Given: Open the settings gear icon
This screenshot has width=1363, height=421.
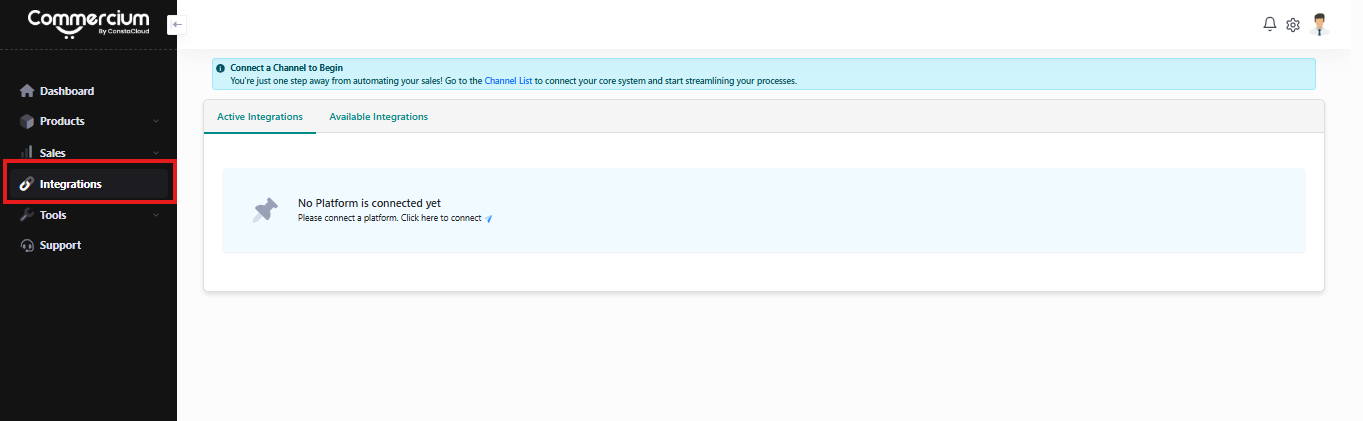Looking at the screenshot, I should point(1292,25).
